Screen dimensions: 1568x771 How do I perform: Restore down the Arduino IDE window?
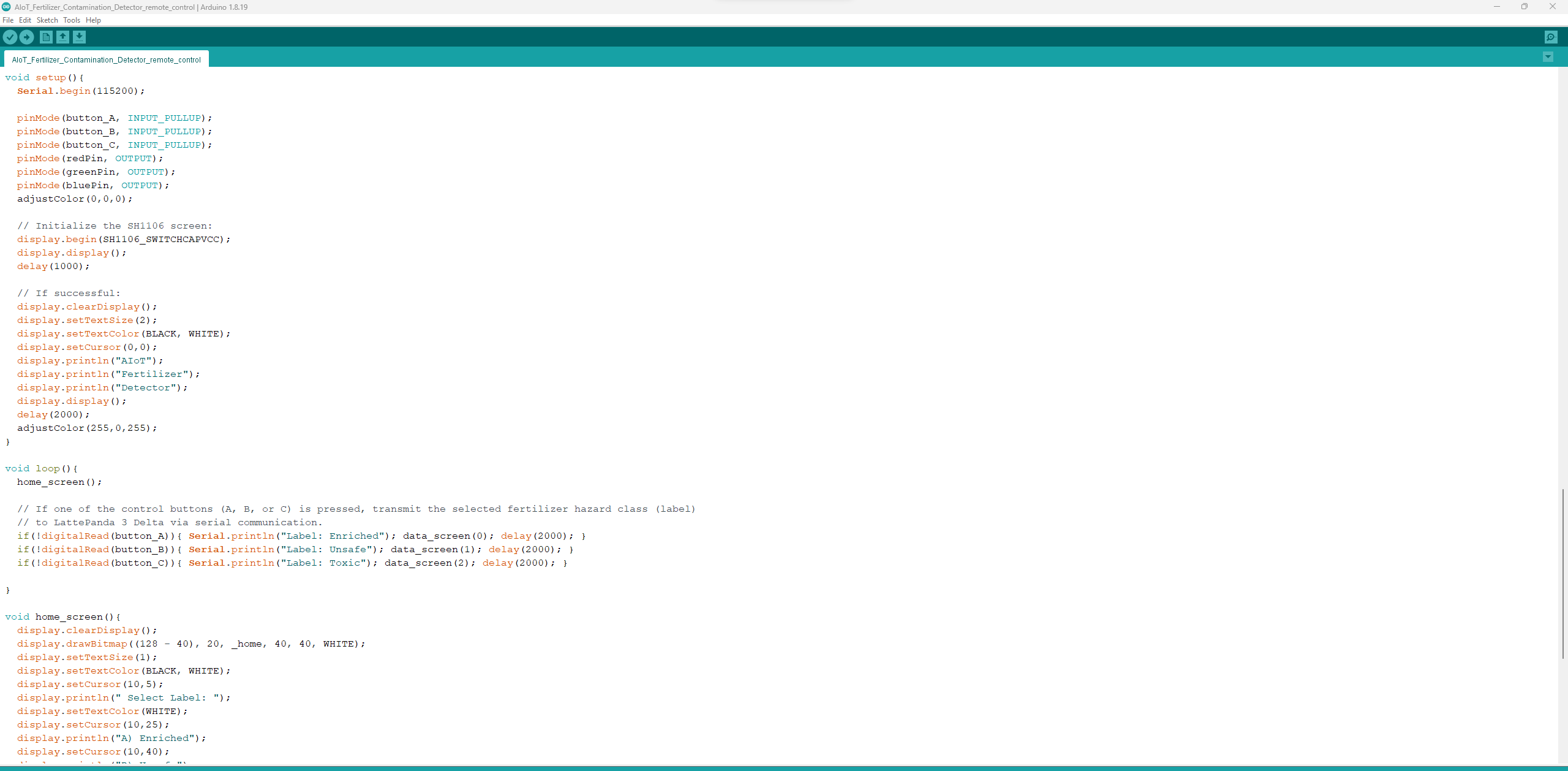(x=1525, y=7)
